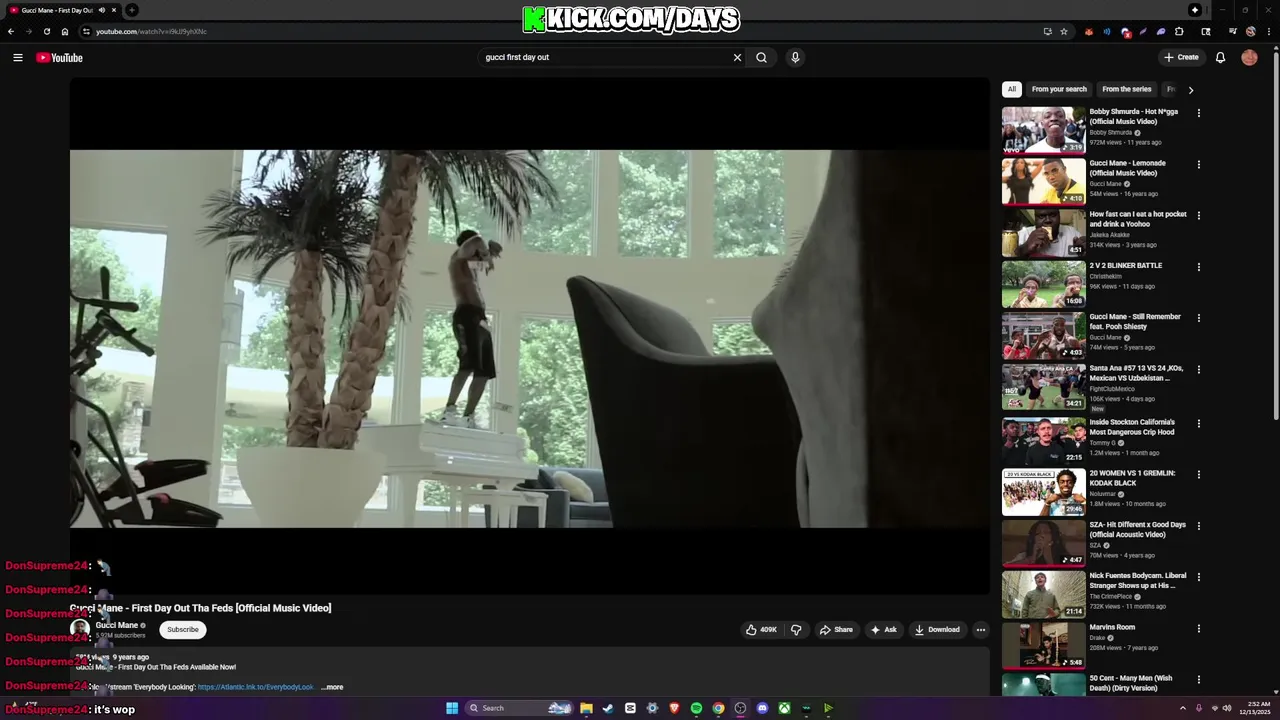View site information beside the URL

click(86, 31)
